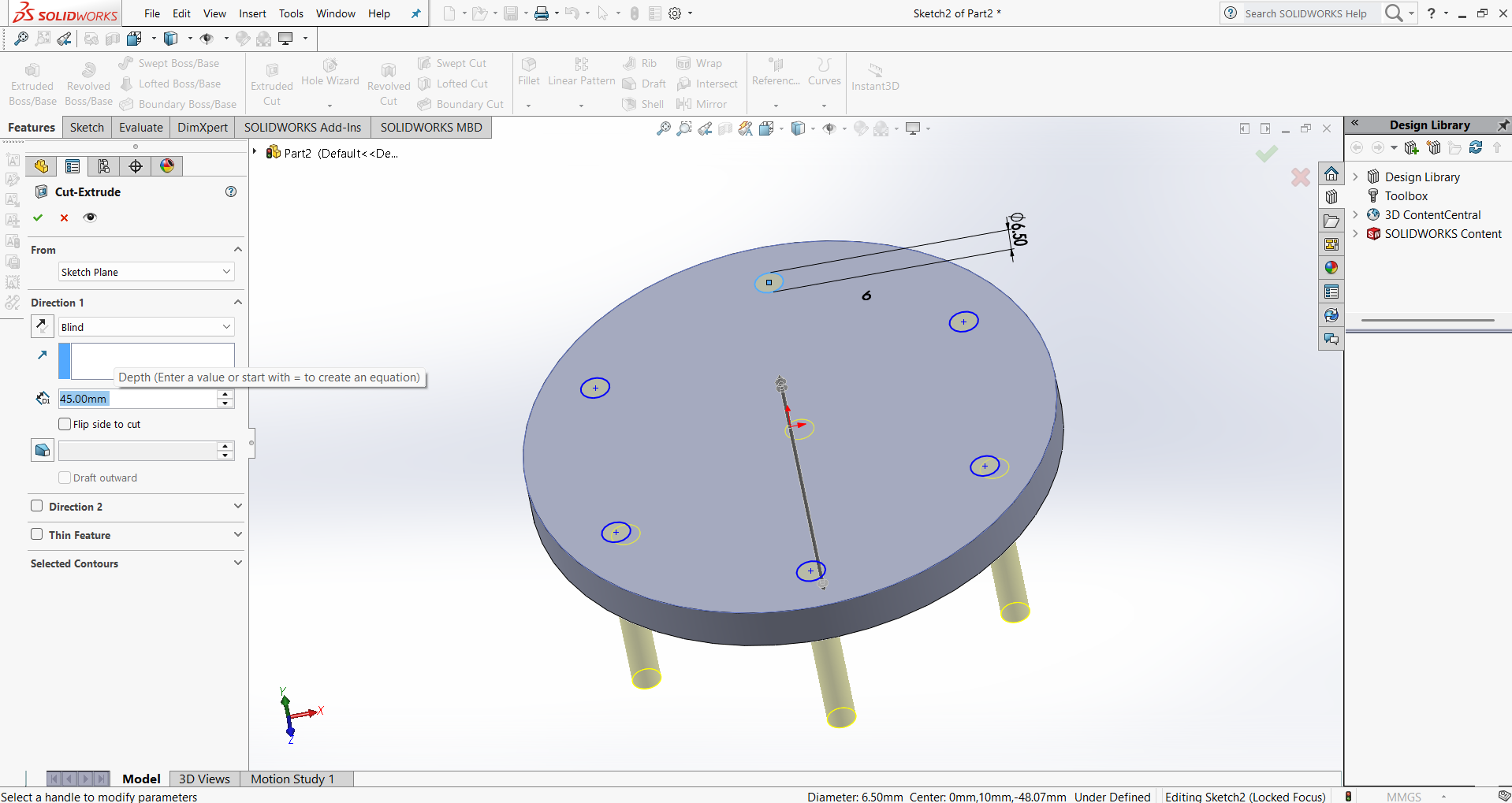Click the 45.00mm depth input field
This screenshot has width=1512, height=803.
[137, 399]
